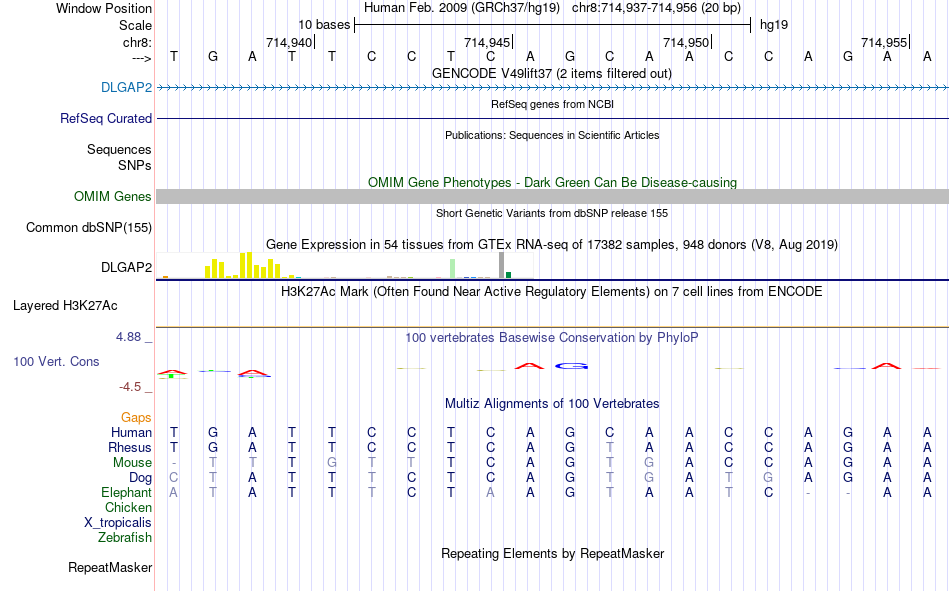Click the black DLGAP2 GTEx expression label

[x=127, y=267]
